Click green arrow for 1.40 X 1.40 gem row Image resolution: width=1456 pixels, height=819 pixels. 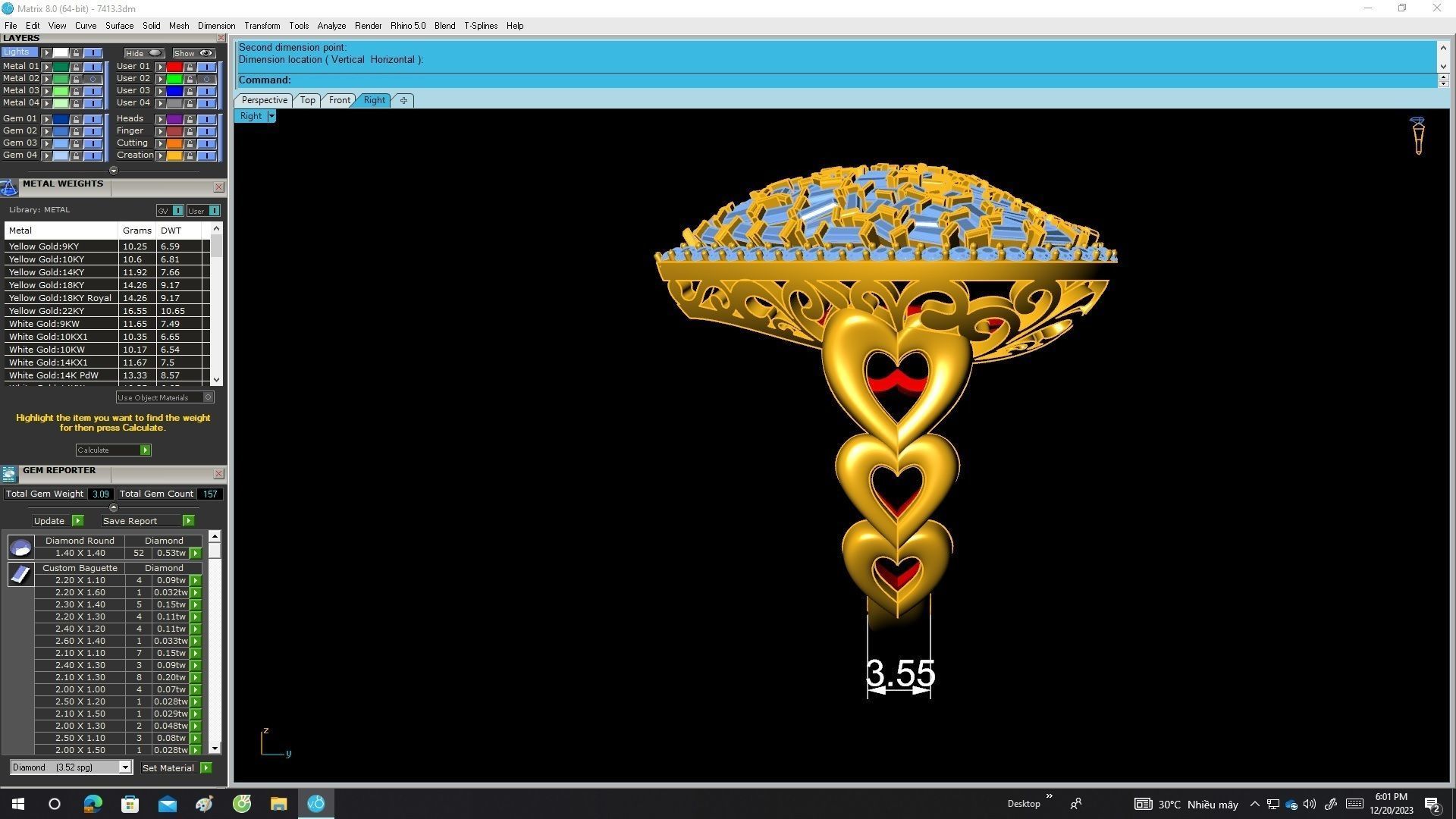click(x=196, y=554)
